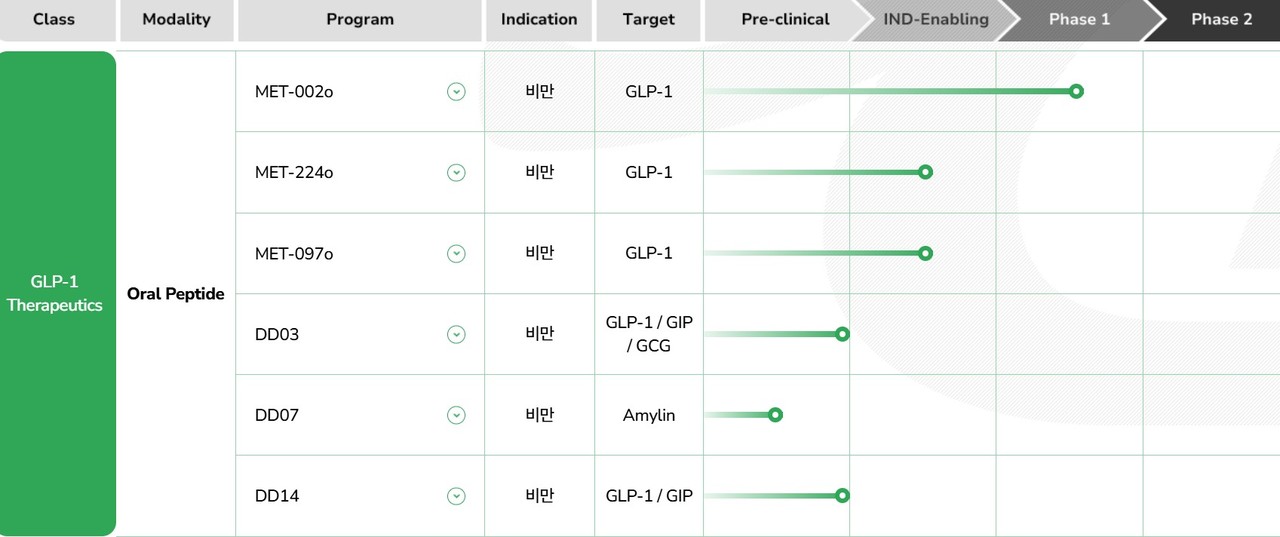Expand the DD14 program details
This screenshot has width=1280, height=537.
tap(456, 496)
